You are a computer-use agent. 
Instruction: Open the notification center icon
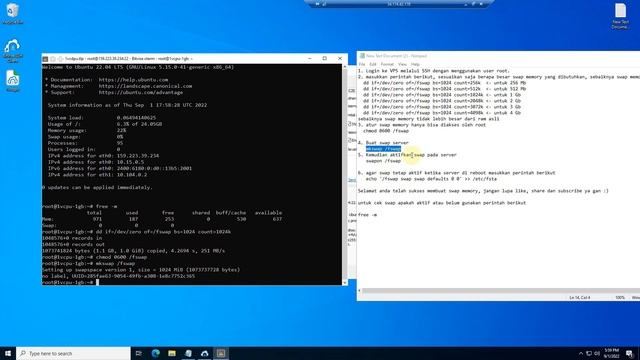(x=629, y=353)
